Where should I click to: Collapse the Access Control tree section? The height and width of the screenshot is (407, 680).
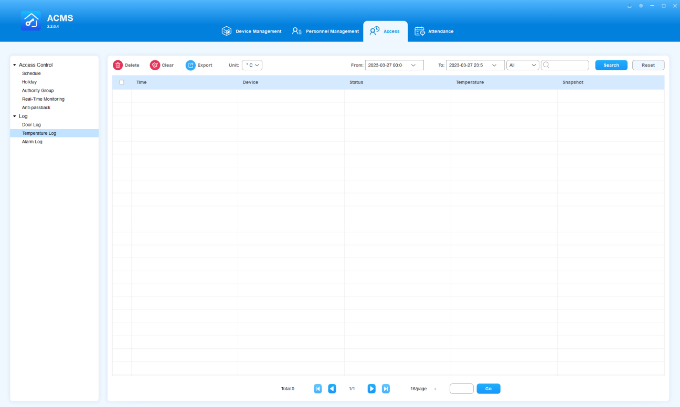pos(15,65)
